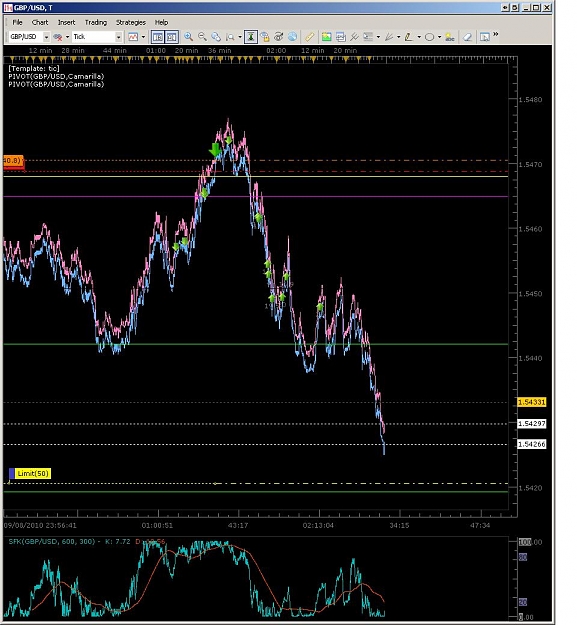The image size is (577, 625).
Task: Select the fan lines drawing tool
Action: pos(389,37)
